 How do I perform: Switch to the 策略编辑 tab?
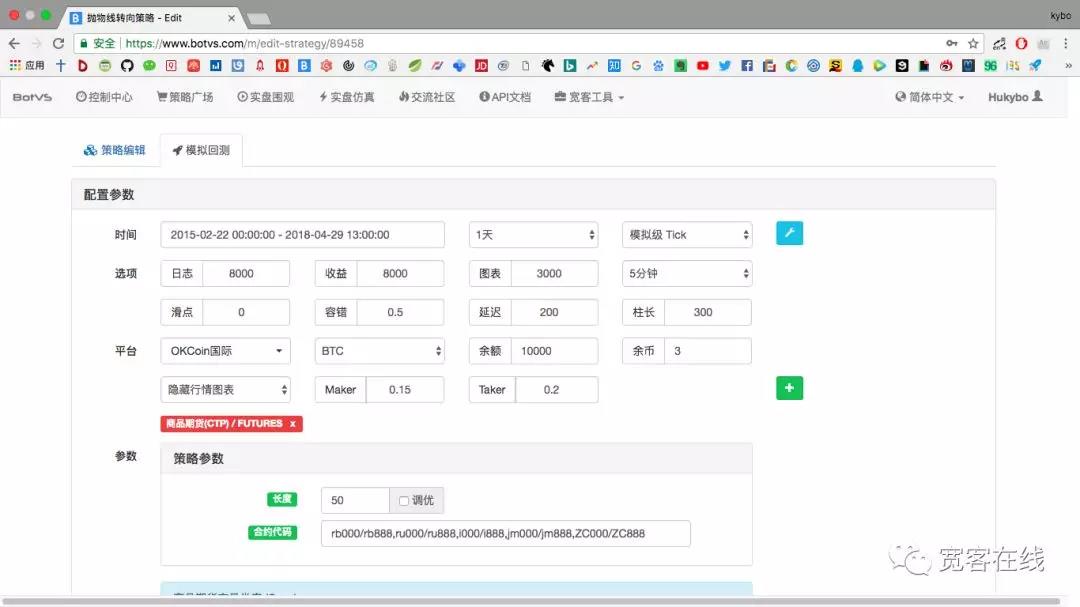point(115,150)
